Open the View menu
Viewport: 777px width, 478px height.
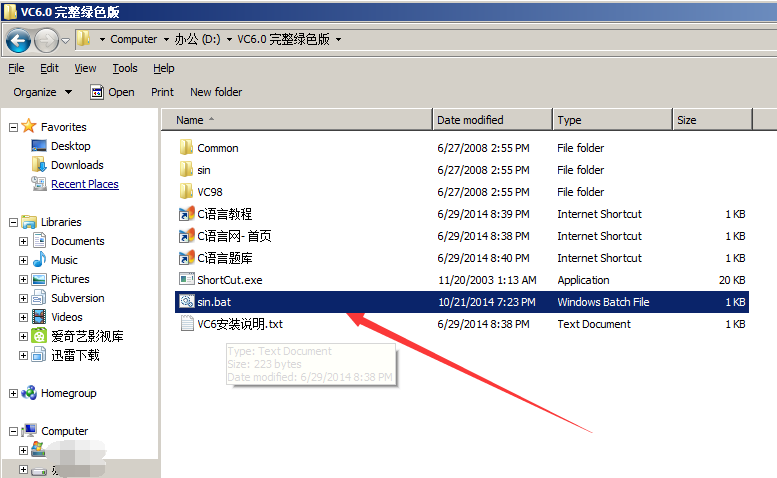(x=85, y=68)
